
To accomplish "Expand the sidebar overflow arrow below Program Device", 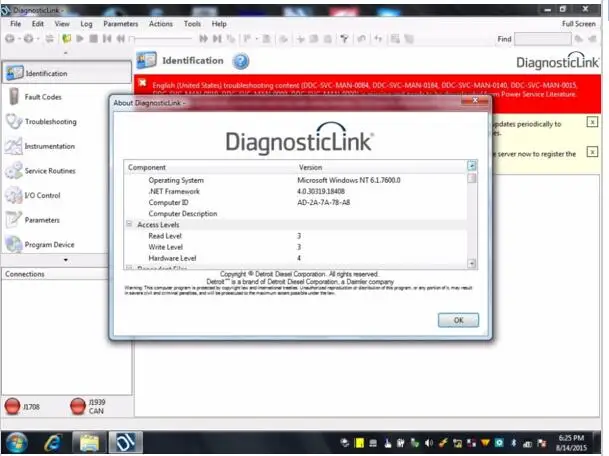I will pyautogui.click(x=66, y=260).
